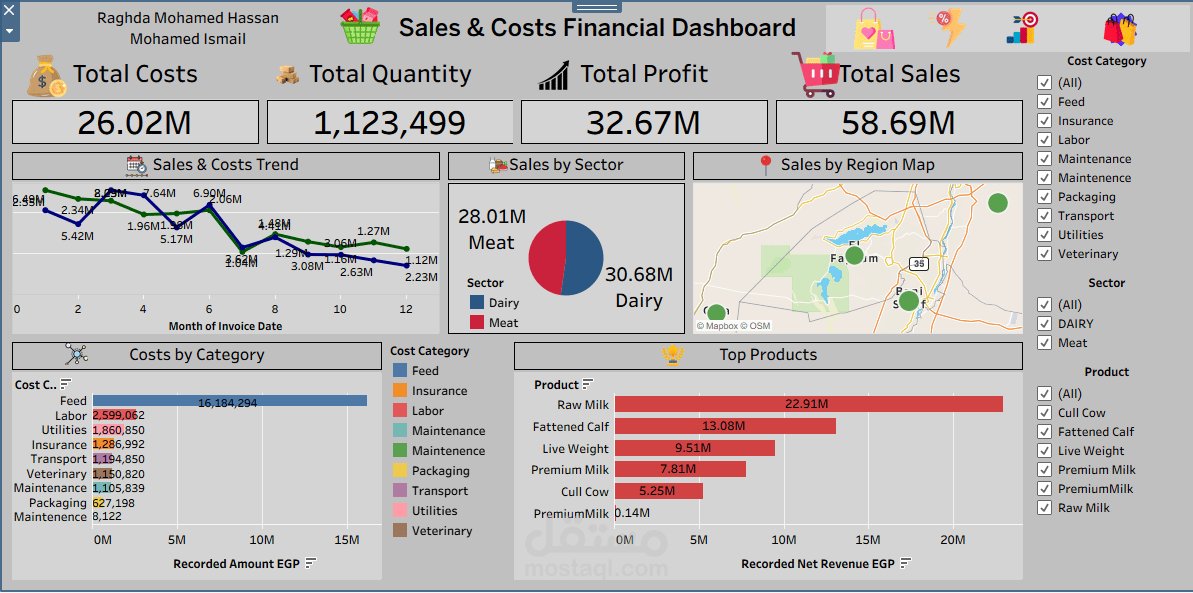The height and width of the screenshot is (593, 1193).
Task: Click the red Meat slice of the pie chart
Action: (547, 257)
